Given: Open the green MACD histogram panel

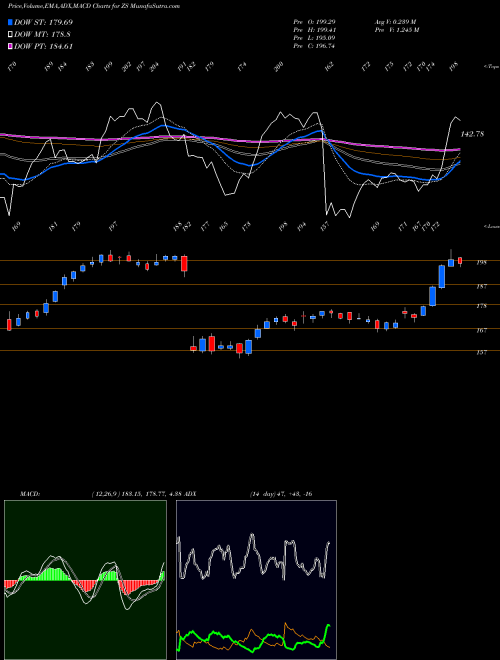Looking at the screenshot, I should click(x=85, y=580).
